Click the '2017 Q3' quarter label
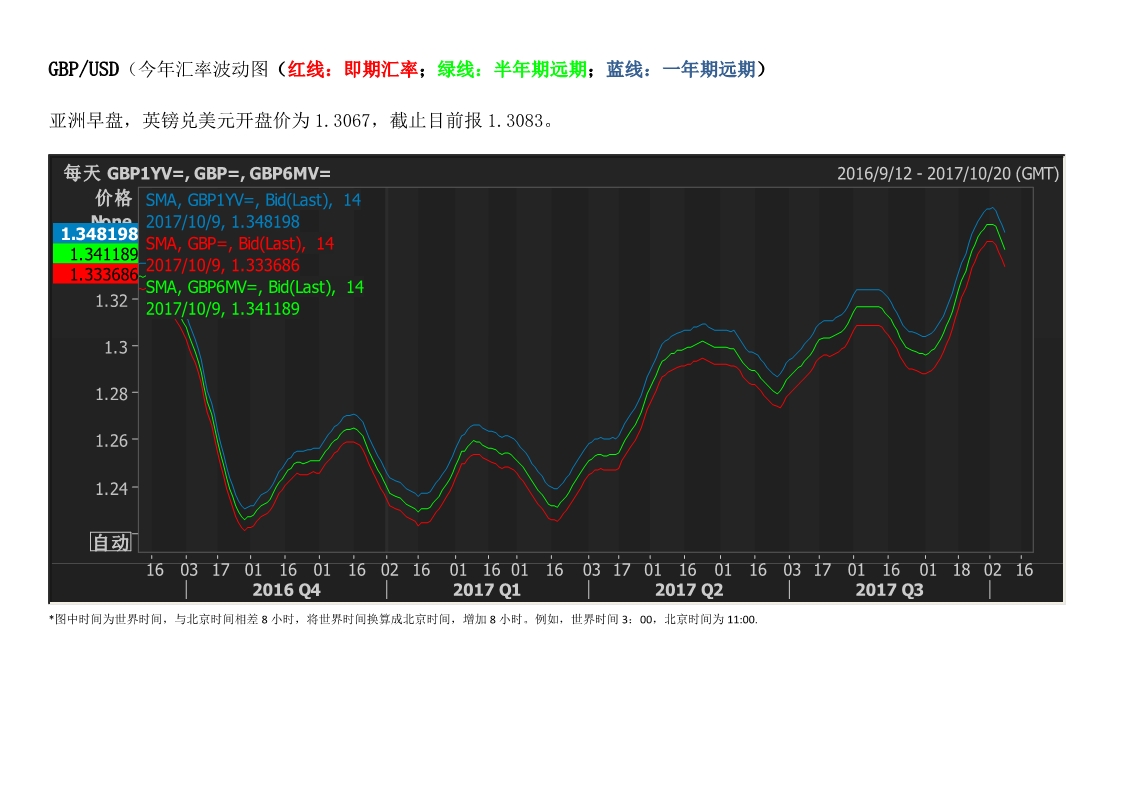Screen dimensions: 1122x793 [x=889, y=590]
